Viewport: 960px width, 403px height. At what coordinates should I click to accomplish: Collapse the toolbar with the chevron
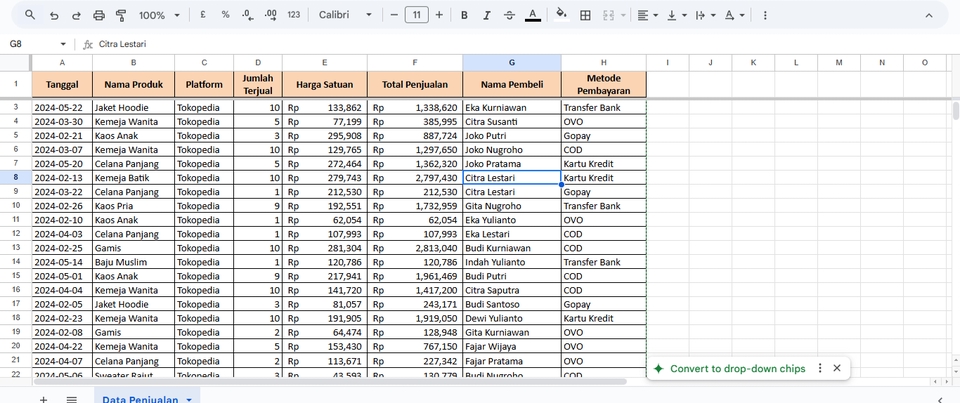pyautogui.click(x=929, y=15)
